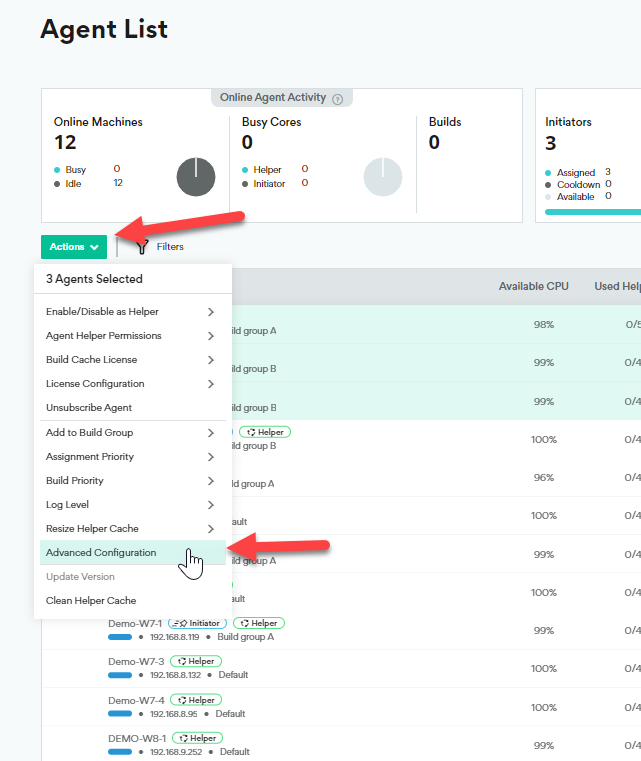Click the Filters funnel icon
641x761 pixels.
tap(143, 246)
